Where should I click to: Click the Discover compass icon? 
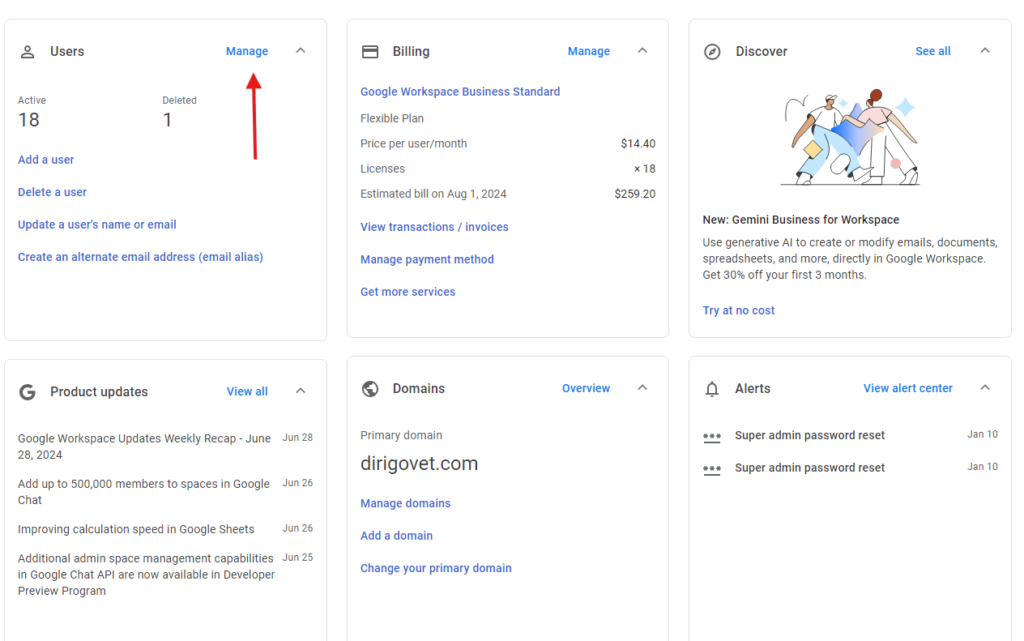(x=712, y=52)
